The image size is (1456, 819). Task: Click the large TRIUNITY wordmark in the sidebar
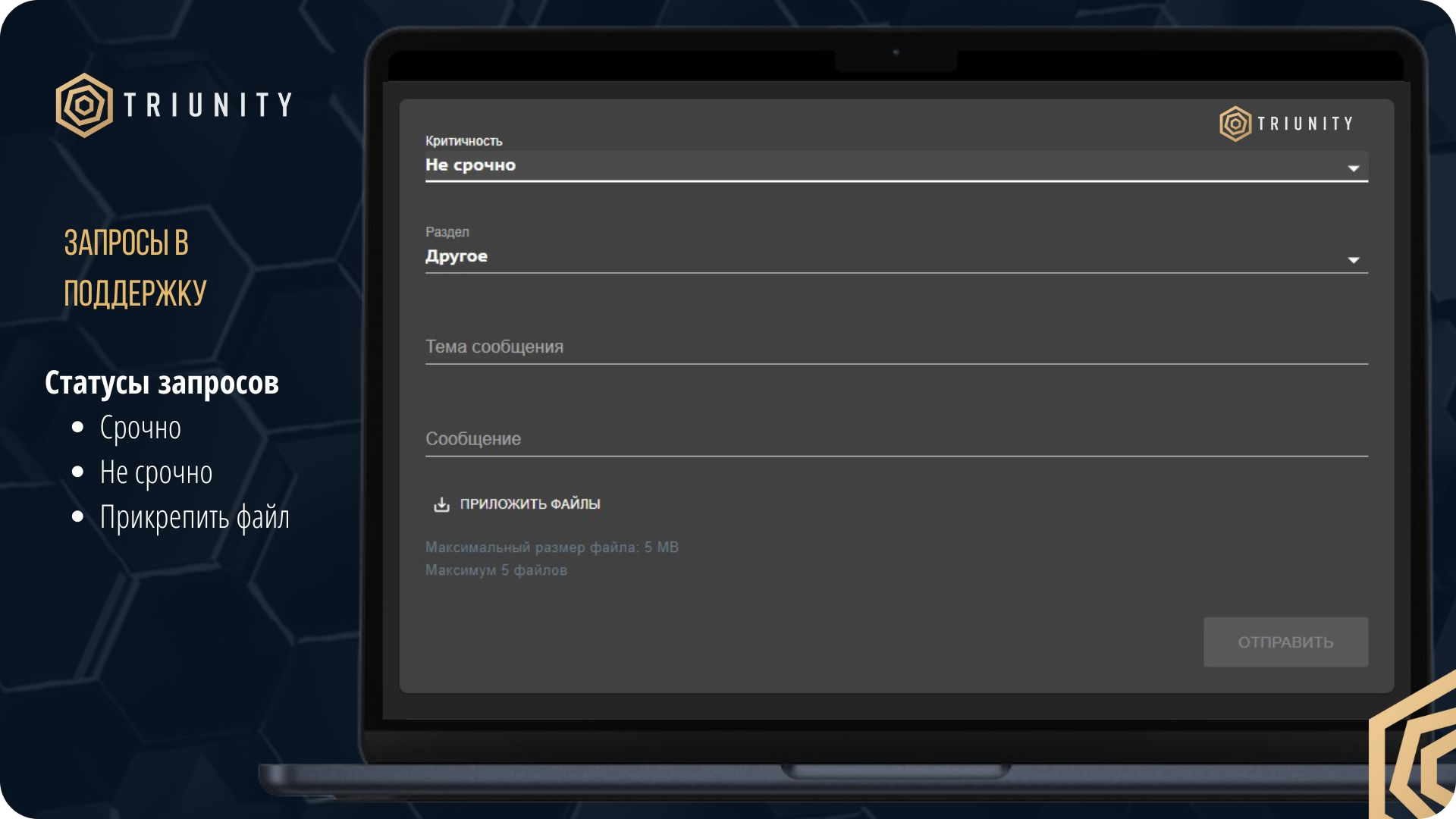(208, 105)
